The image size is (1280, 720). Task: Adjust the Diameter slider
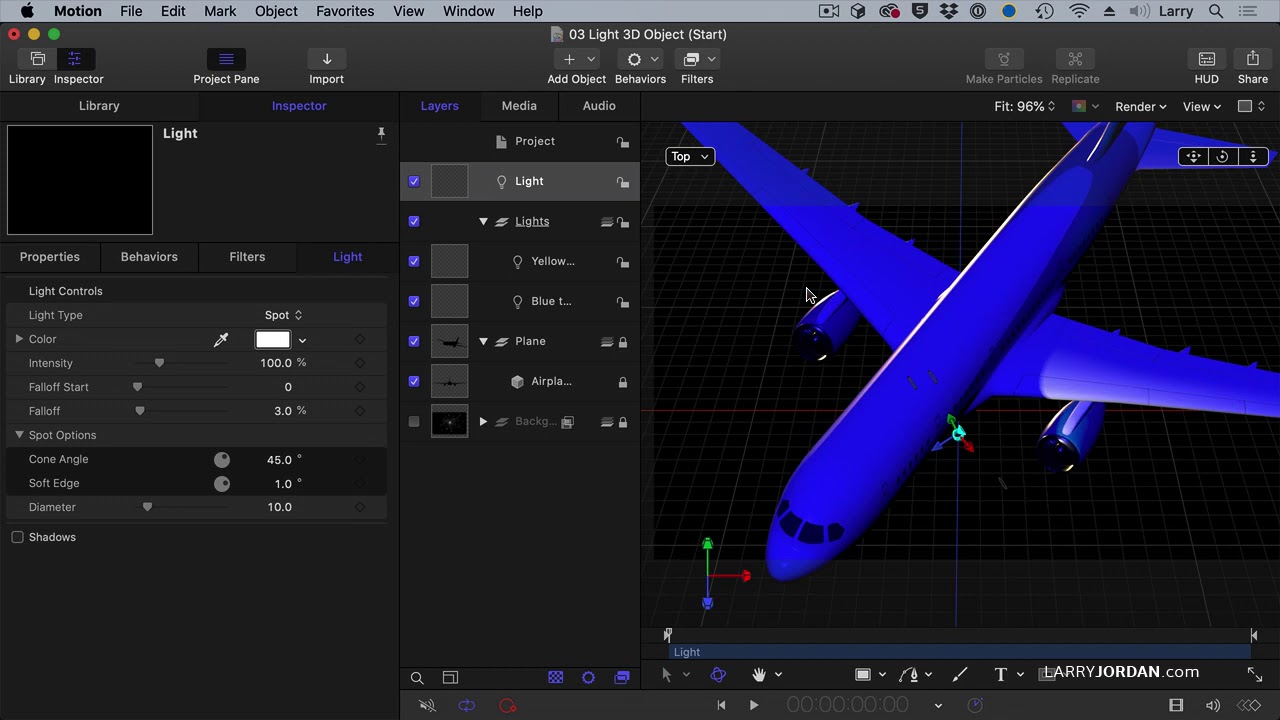click(x=147, y=507)
